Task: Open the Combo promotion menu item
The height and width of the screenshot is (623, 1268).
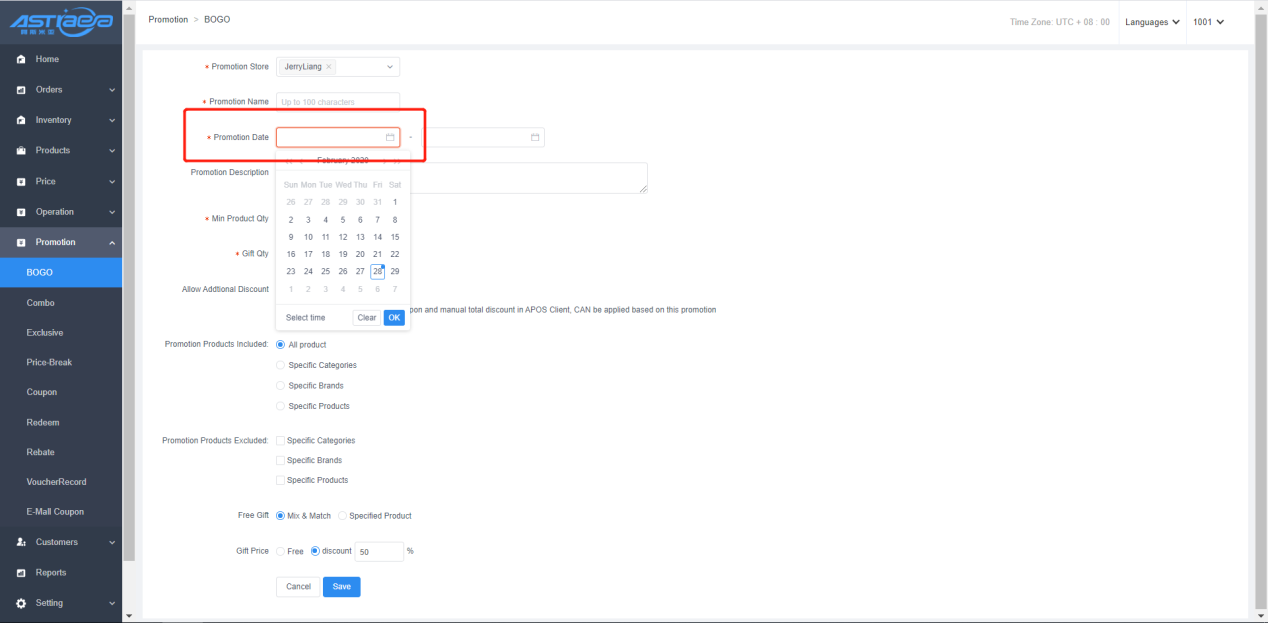Action: coord(41,302)
